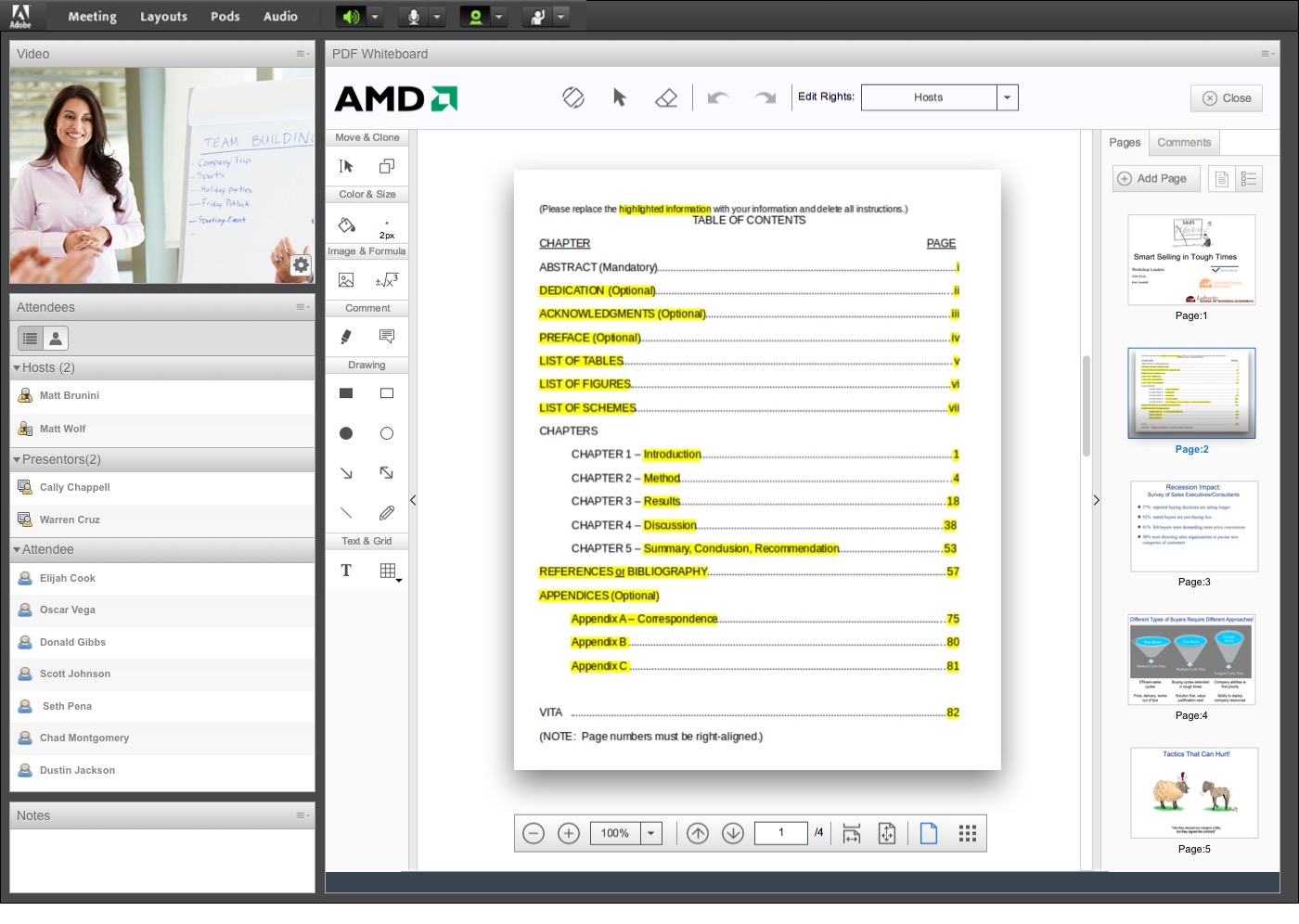The height and width of the screenshot is (924, 1299).
Task: Collapse the Hosts (2) group
Action: click(x=17, y=368)
